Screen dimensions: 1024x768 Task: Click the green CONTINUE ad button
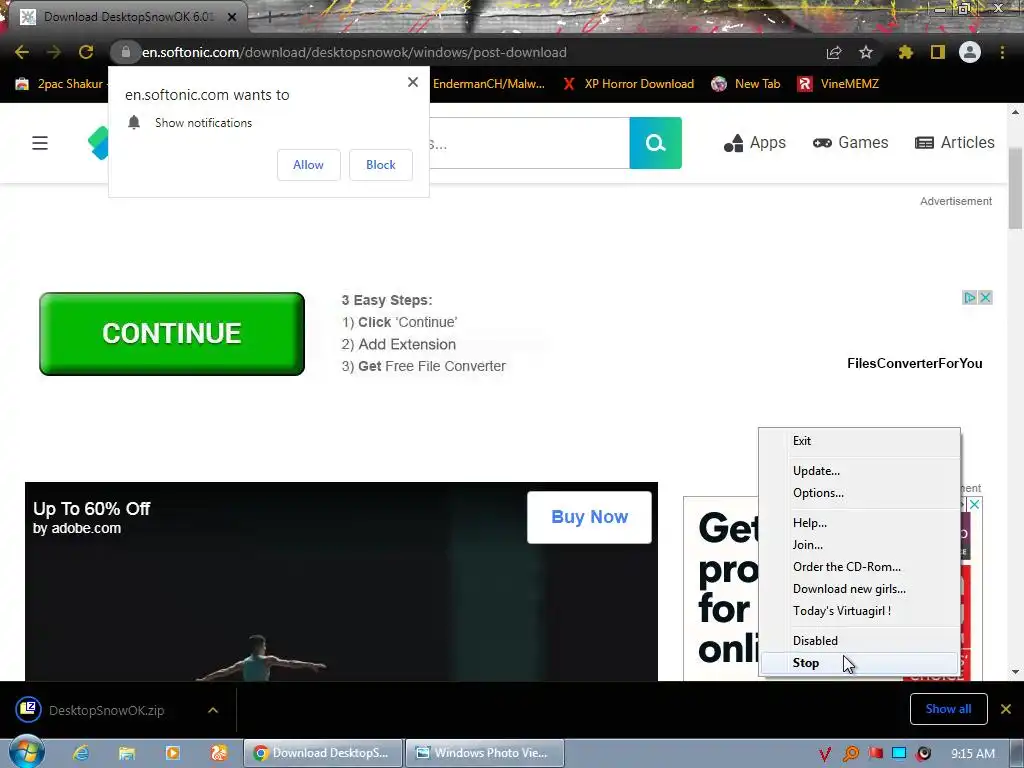[x=172, y=334]
